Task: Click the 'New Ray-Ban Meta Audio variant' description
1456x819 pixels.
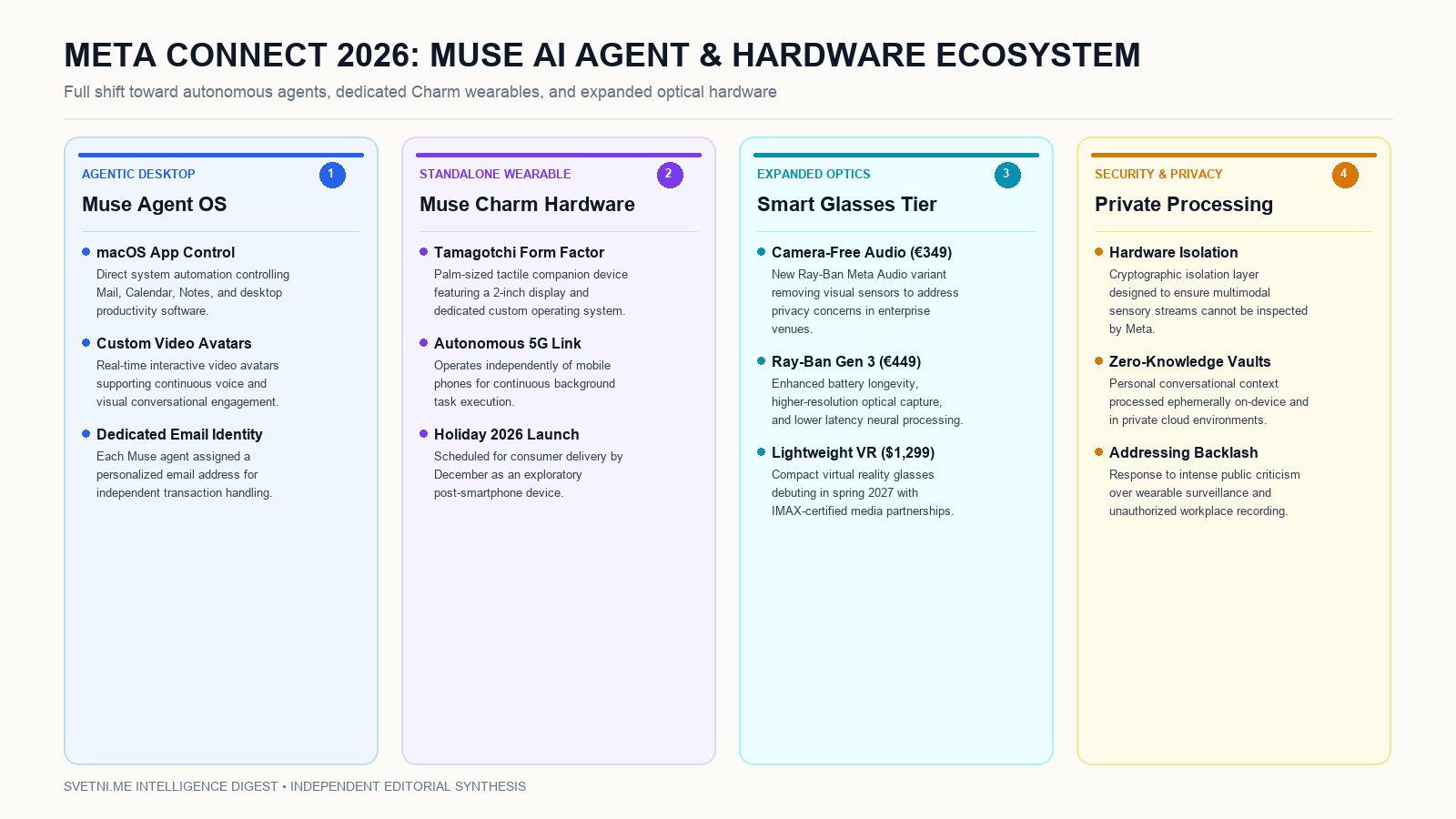Action: [865, 301]
